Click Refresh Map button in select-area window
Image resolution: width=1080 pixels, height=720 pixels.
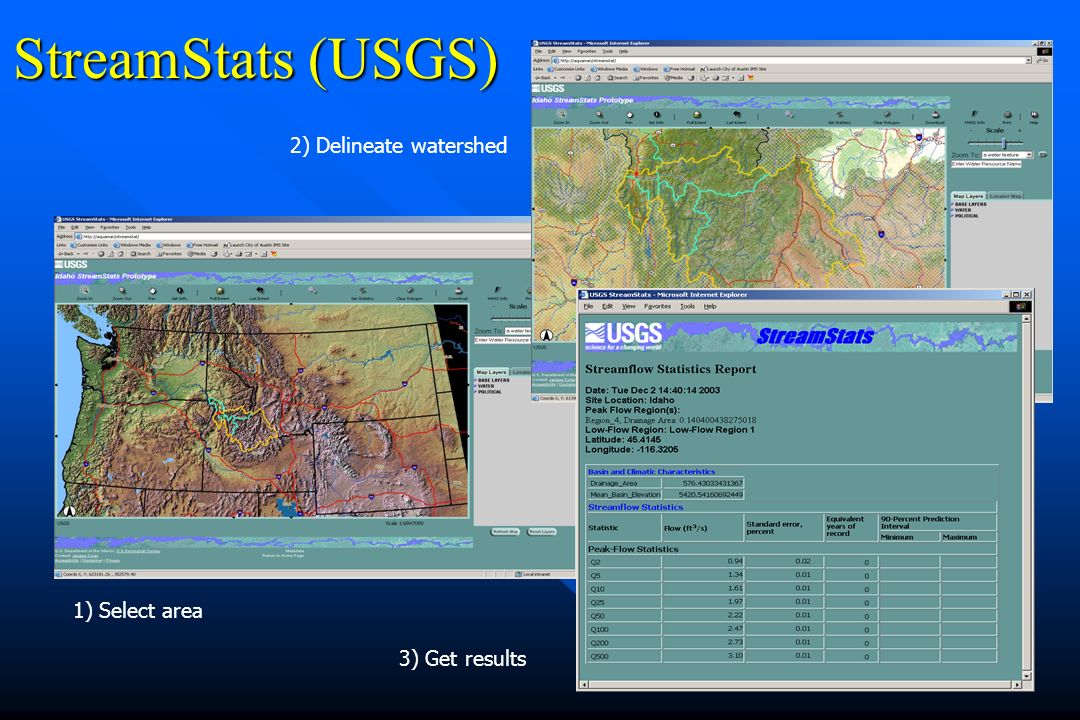[505, 531]
